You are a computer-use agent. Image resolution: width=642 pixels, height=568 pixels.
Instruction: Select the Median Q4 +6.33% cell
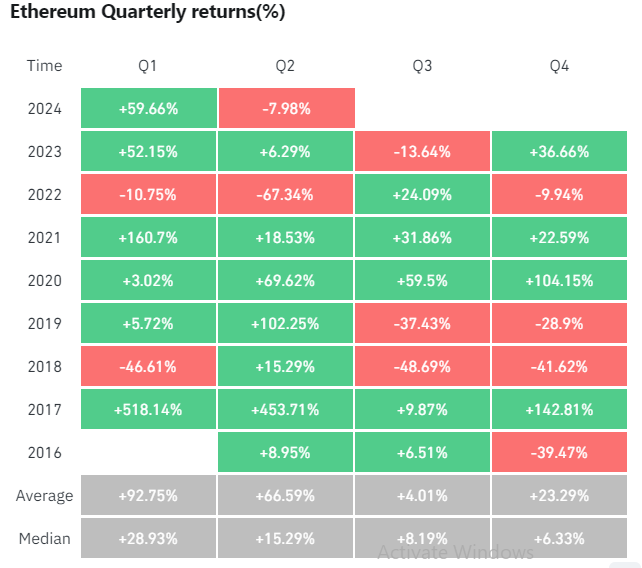pos(560,539)
